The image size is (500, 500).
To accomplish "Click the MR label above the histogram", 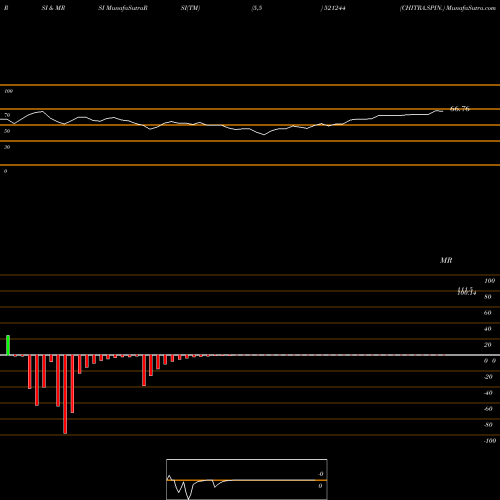I will pyautogui.click(x=446, y=260).
